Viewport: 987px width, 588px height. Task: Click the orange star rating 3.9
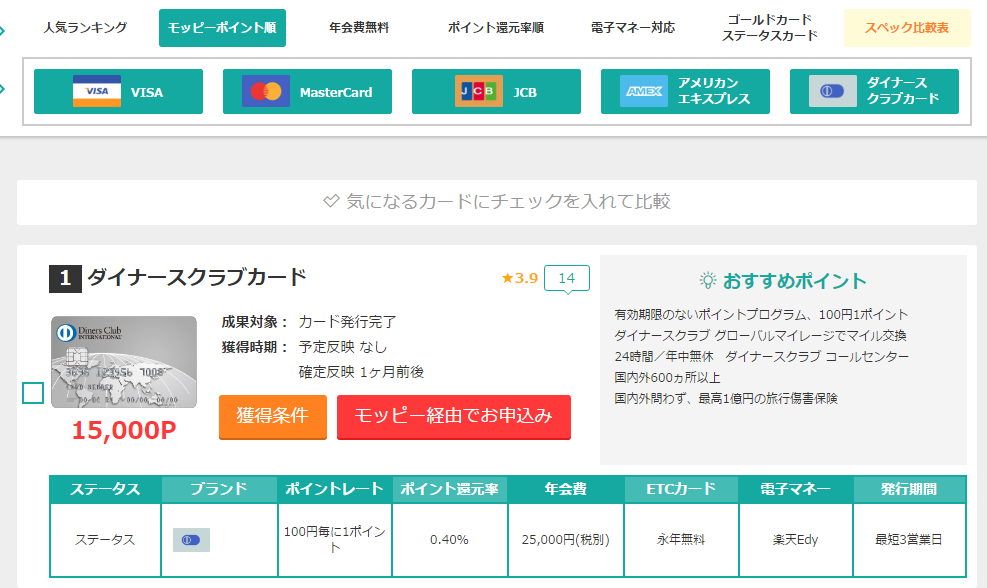[x=520, y=278]
